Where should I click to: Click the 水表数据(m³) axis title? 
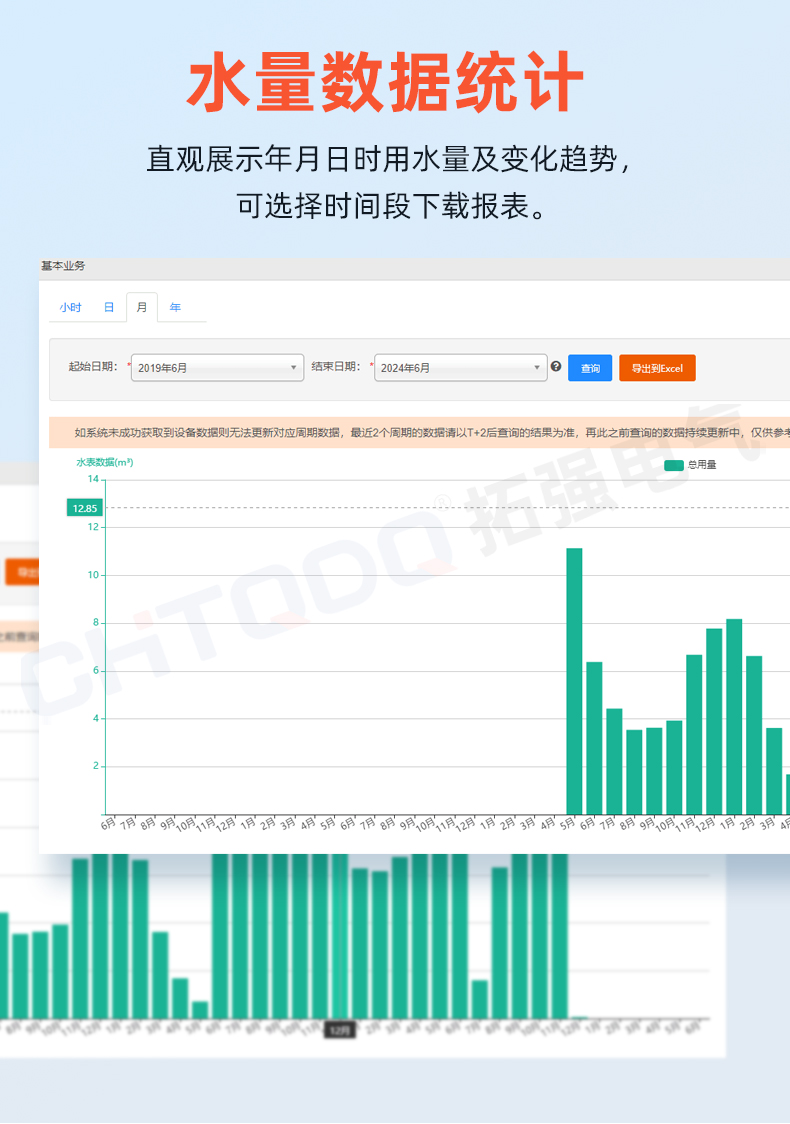[105, 462]
